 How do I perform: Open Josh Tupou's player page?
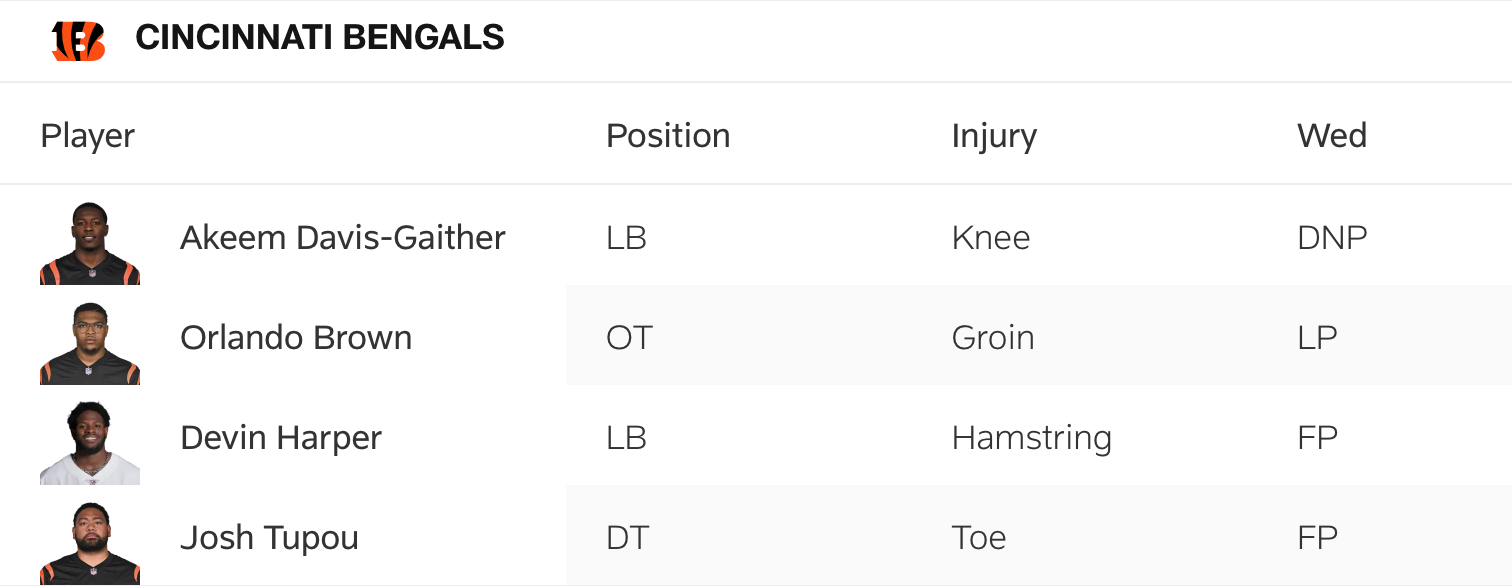269,538
